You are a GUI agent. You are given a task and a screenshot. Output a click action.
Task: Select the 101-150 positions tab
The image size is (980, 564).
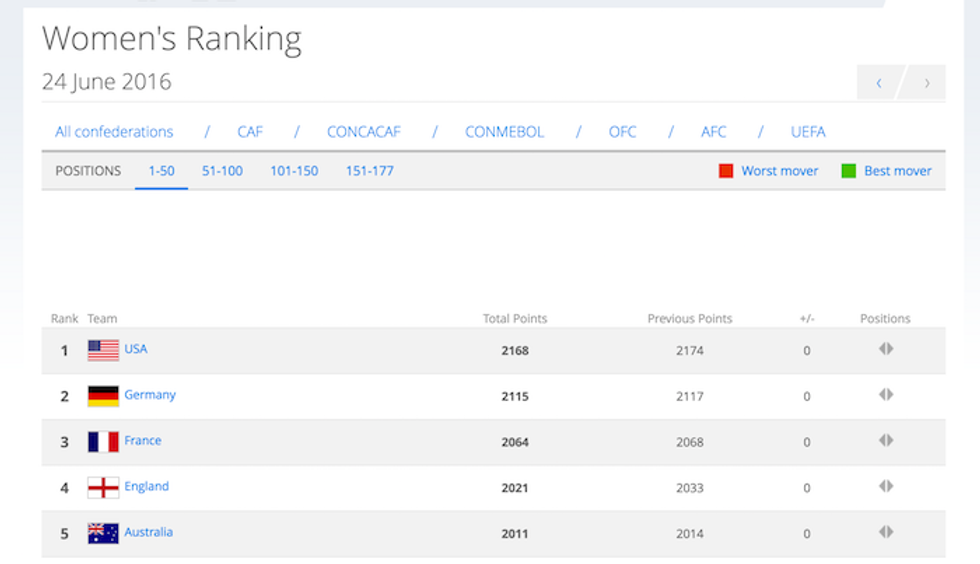(294, 171)
